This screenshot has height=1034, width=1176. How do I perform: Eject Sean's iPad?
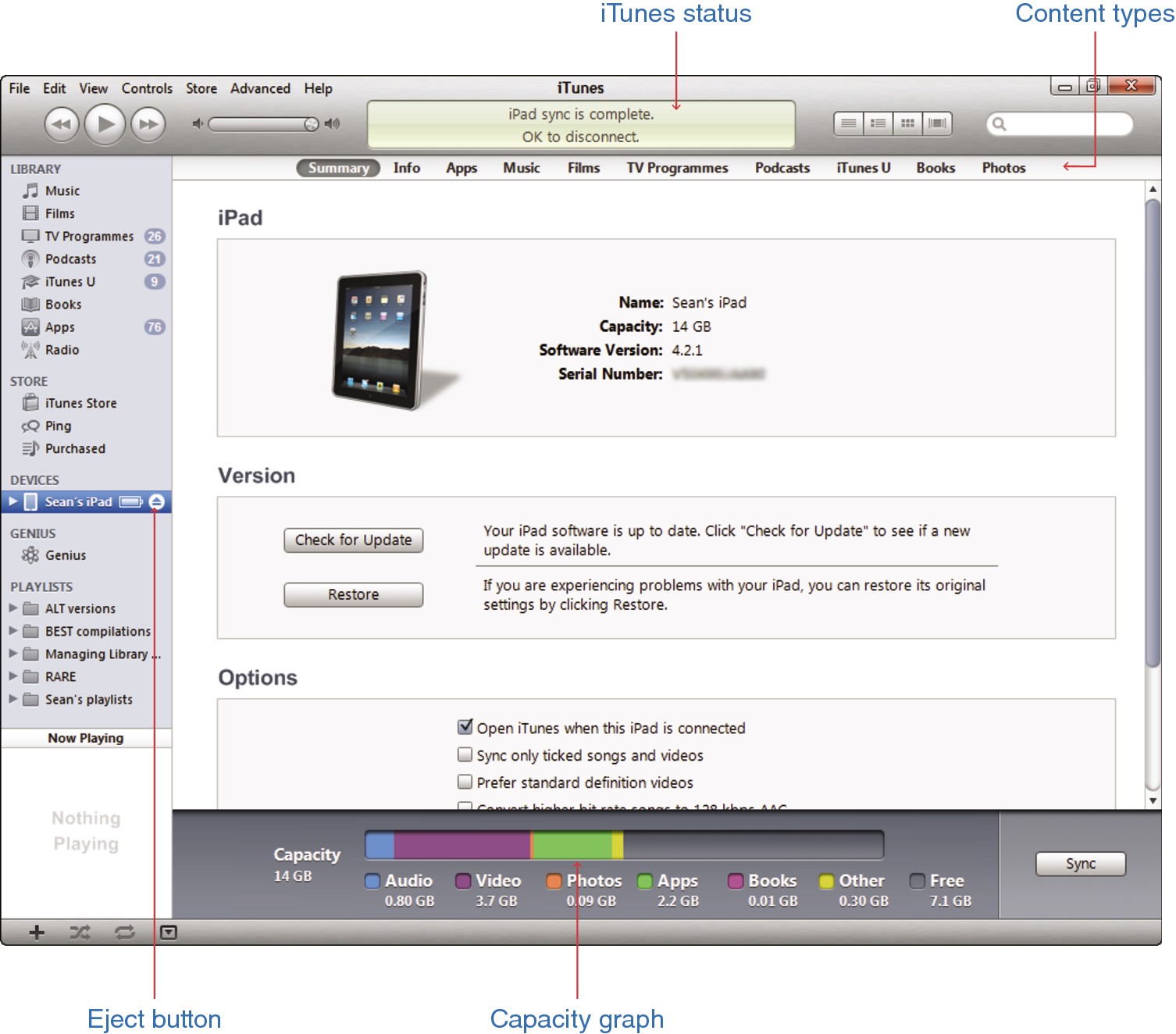[156, 501]
